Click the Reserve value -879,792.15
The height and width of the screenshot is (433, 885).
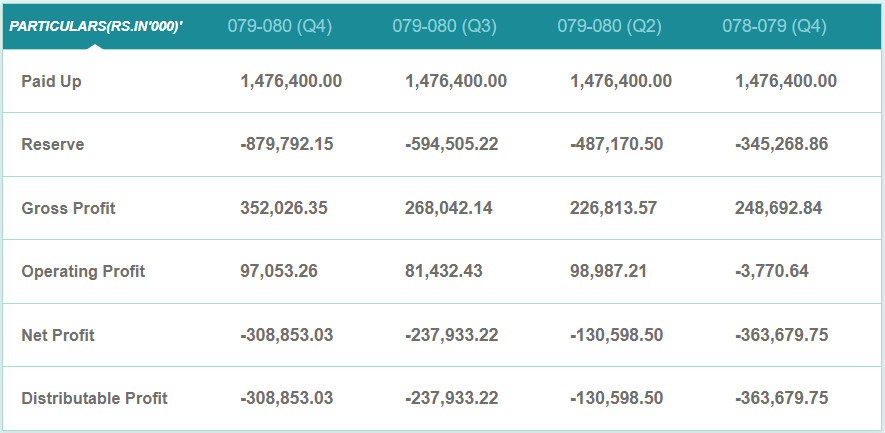pyautogui.click(x=287, y=144)
